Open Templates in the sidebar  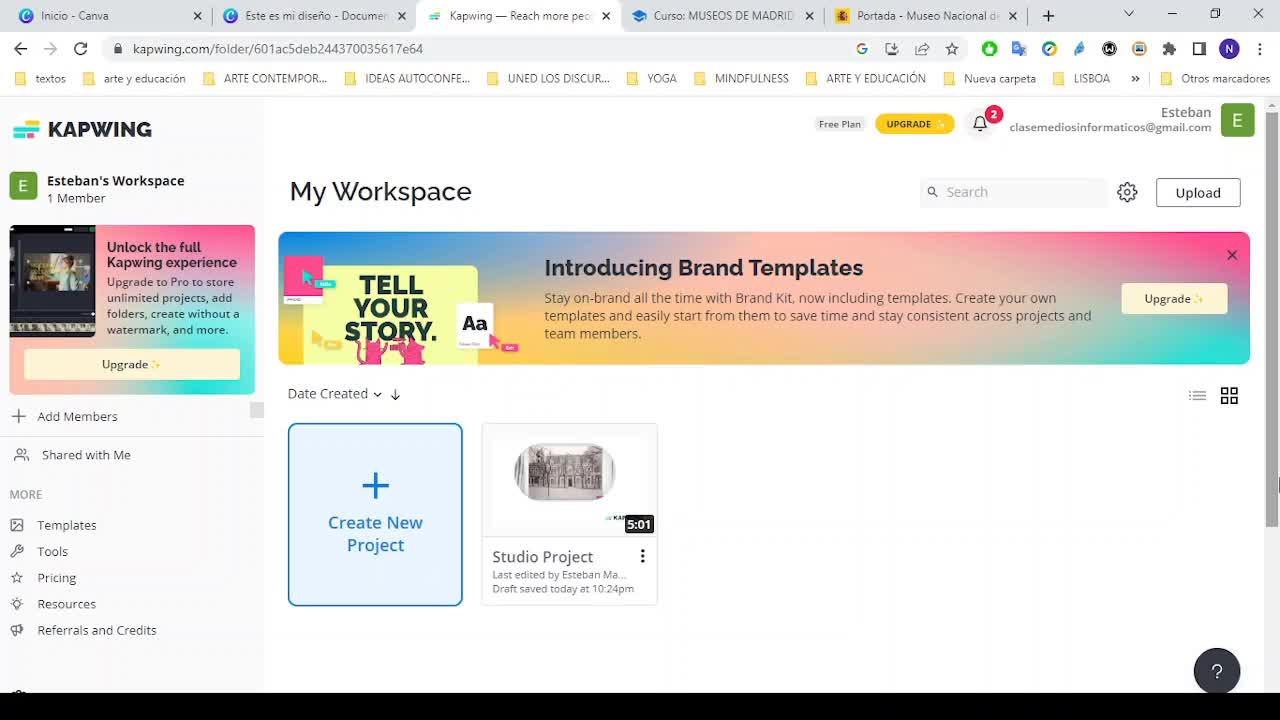(x=67, y=525)
